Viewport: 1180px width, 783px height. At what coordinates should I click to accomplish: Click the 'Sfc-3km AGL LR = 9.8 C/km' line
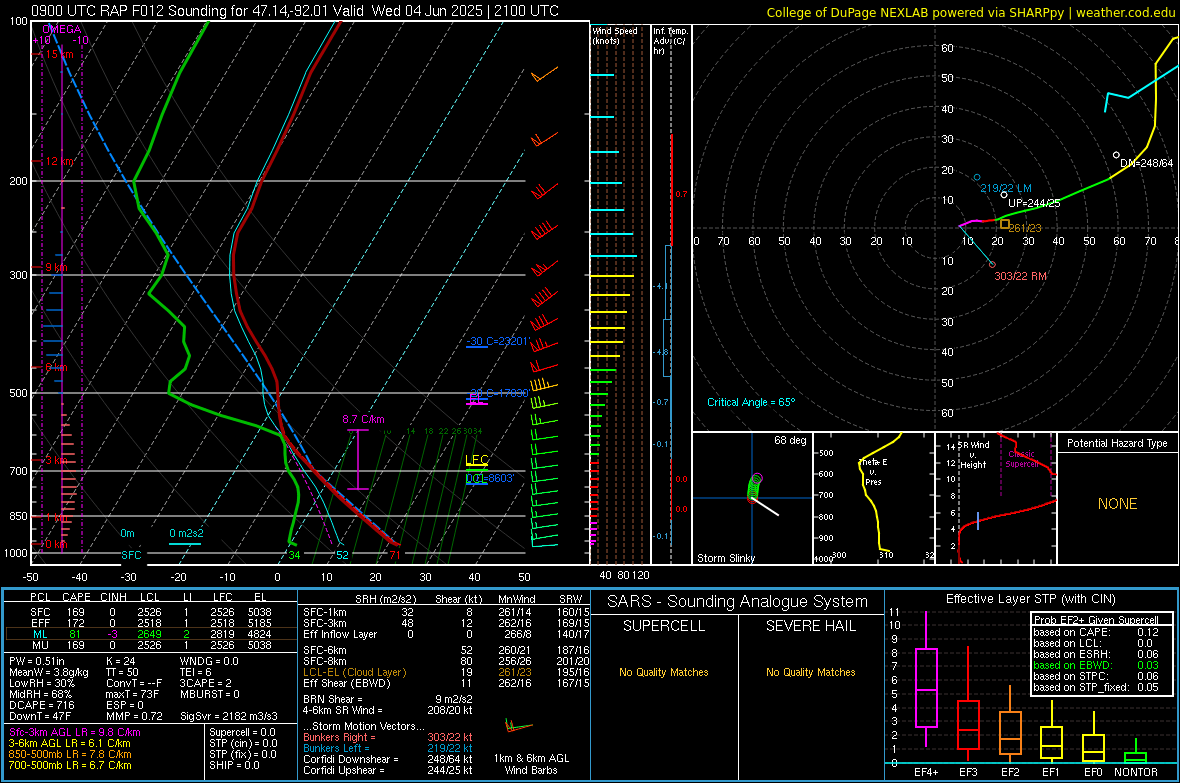coord(75,732)
